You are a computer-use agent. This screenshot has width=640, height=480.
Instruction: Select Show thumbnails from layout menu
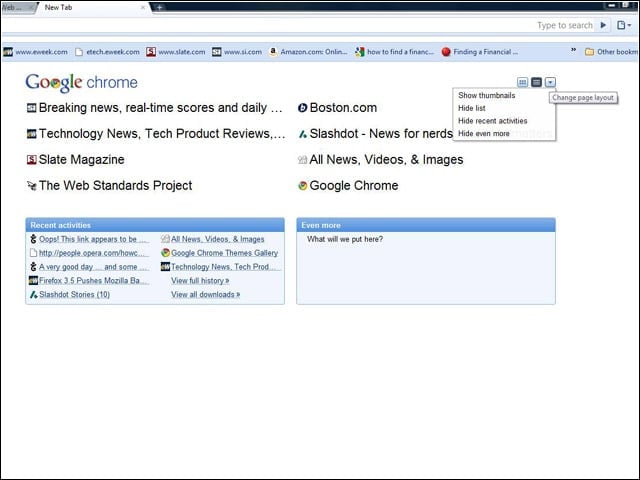coord(487,96)
